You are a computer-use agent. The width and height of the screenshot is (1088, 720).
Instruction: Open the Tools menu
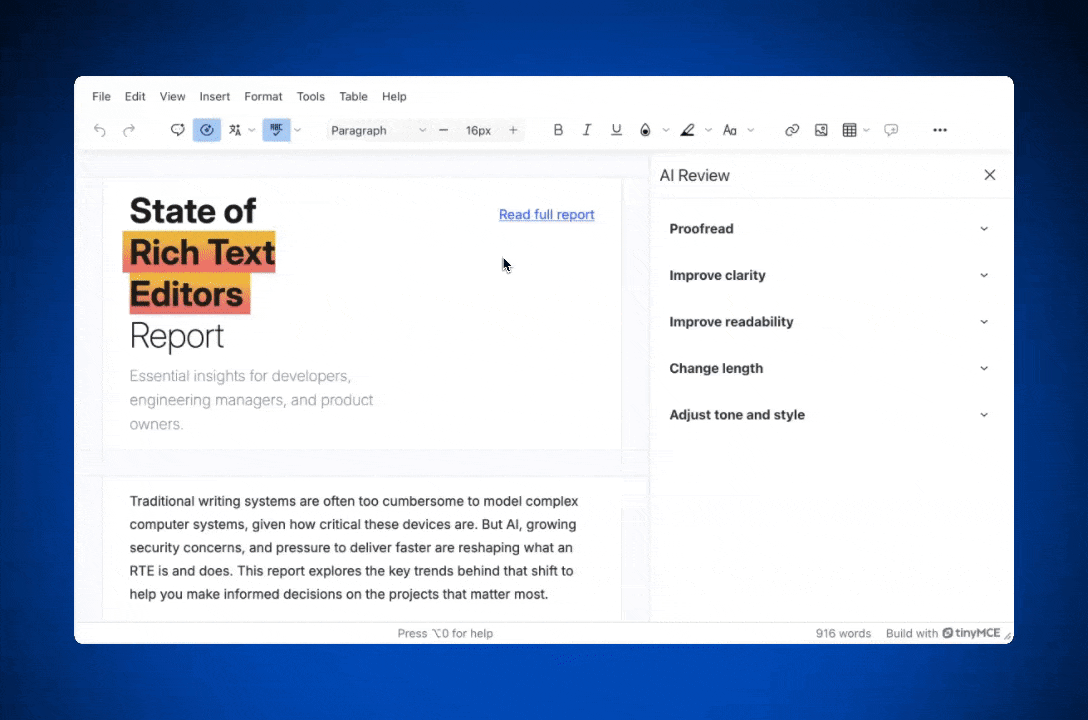click(x=311, y=96)
